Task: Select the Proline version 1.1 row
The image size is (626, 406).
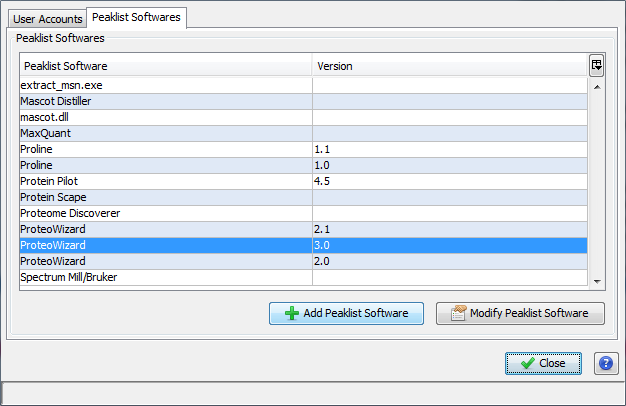Action: (303, 149)
